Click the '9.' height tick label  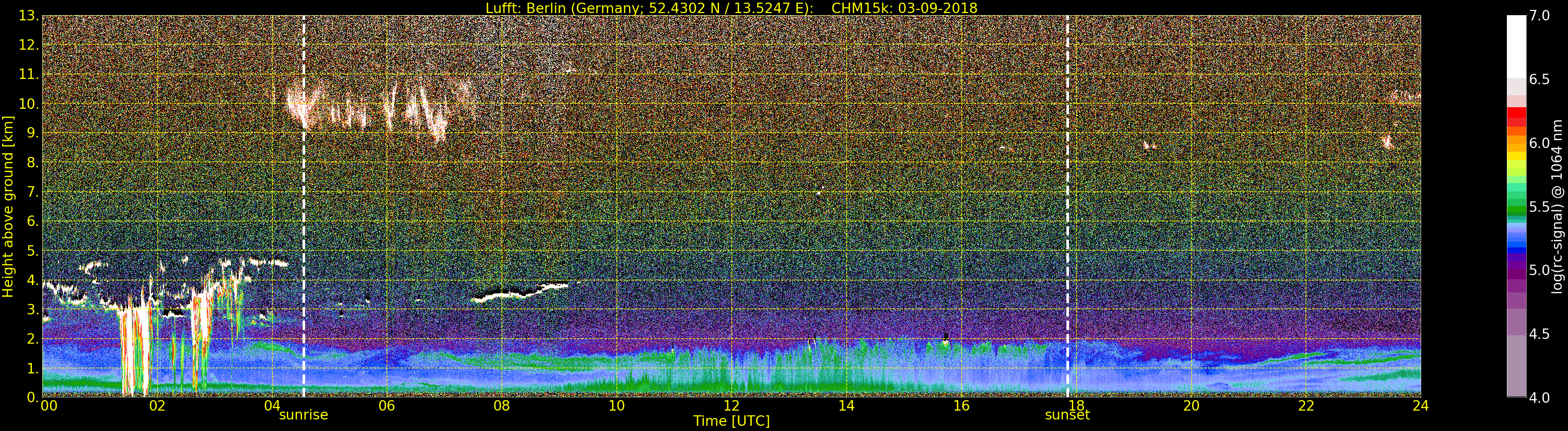pos(33,133)
